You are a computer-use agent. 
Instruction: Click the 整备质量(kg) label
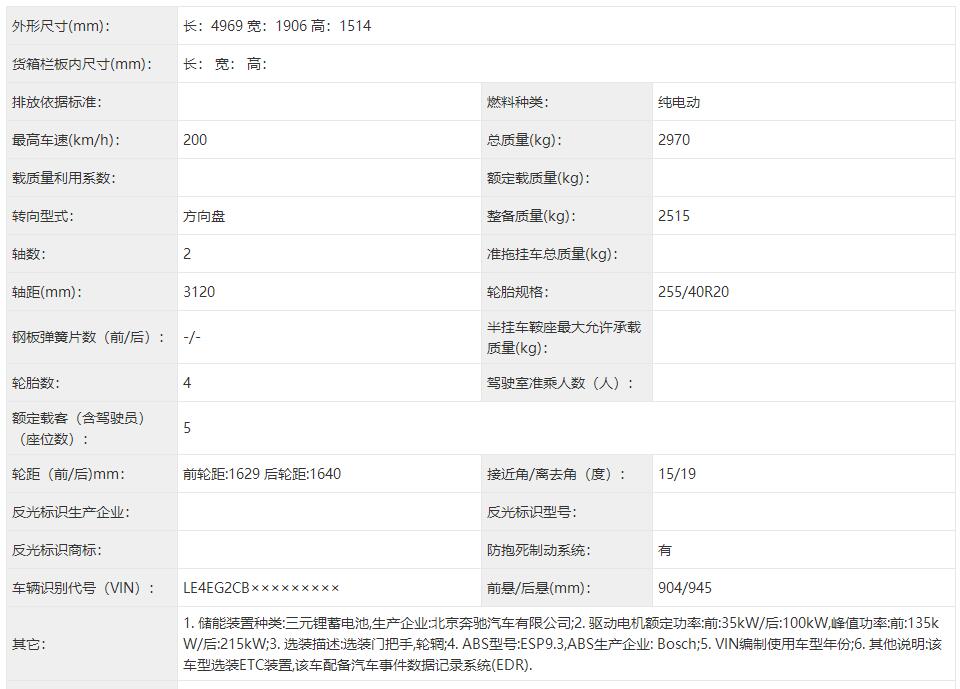(x=531, y=216)
